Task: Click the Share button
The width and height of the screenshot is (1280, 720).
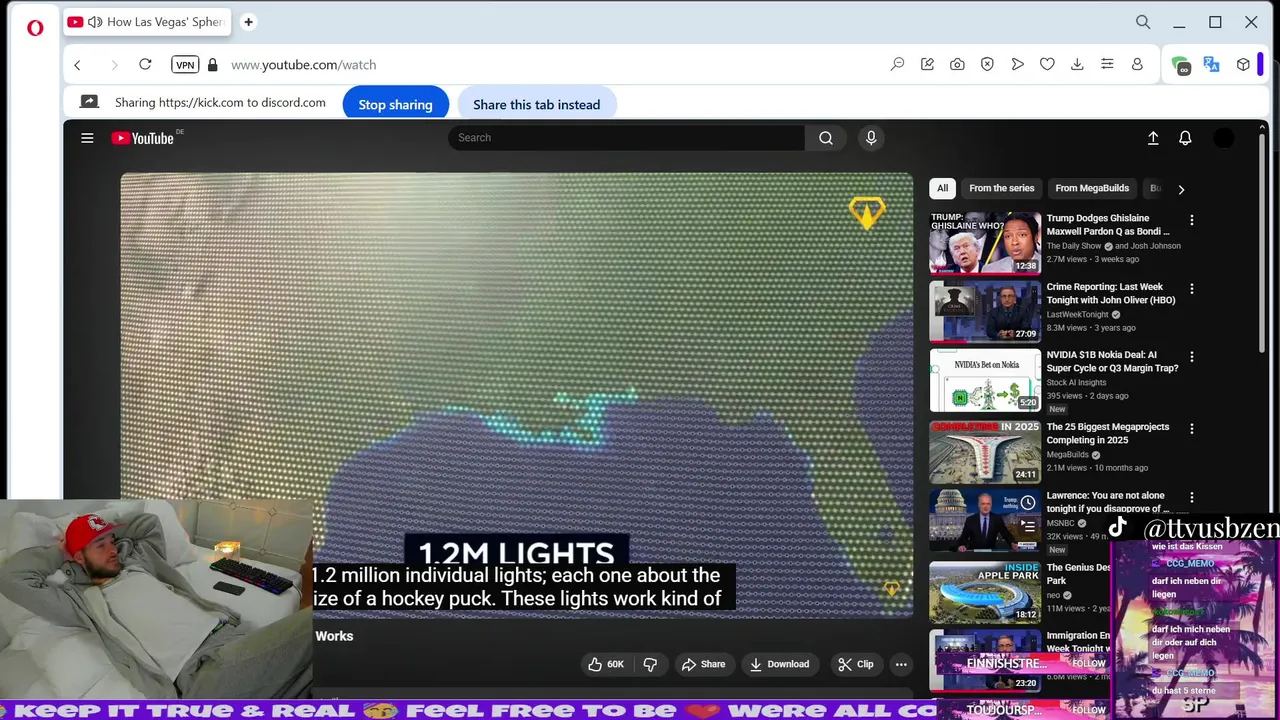Action: pos(703,664)
